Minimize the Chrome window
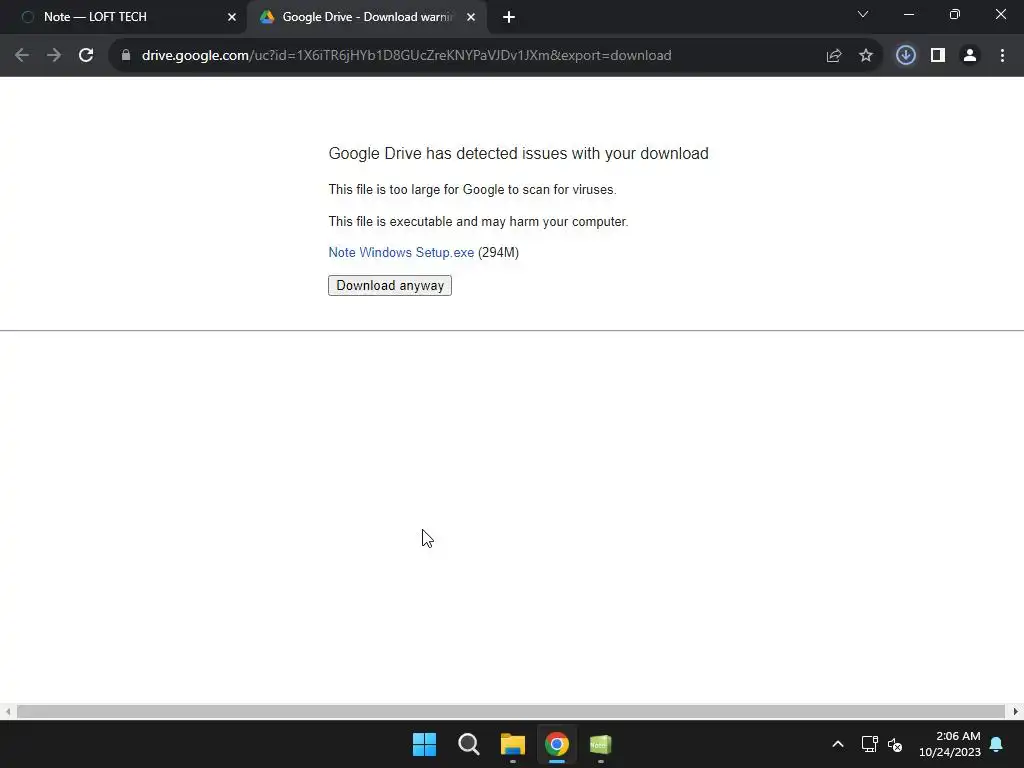The image size is (1024, 768). pyautogui.click(x=909, y=14)
